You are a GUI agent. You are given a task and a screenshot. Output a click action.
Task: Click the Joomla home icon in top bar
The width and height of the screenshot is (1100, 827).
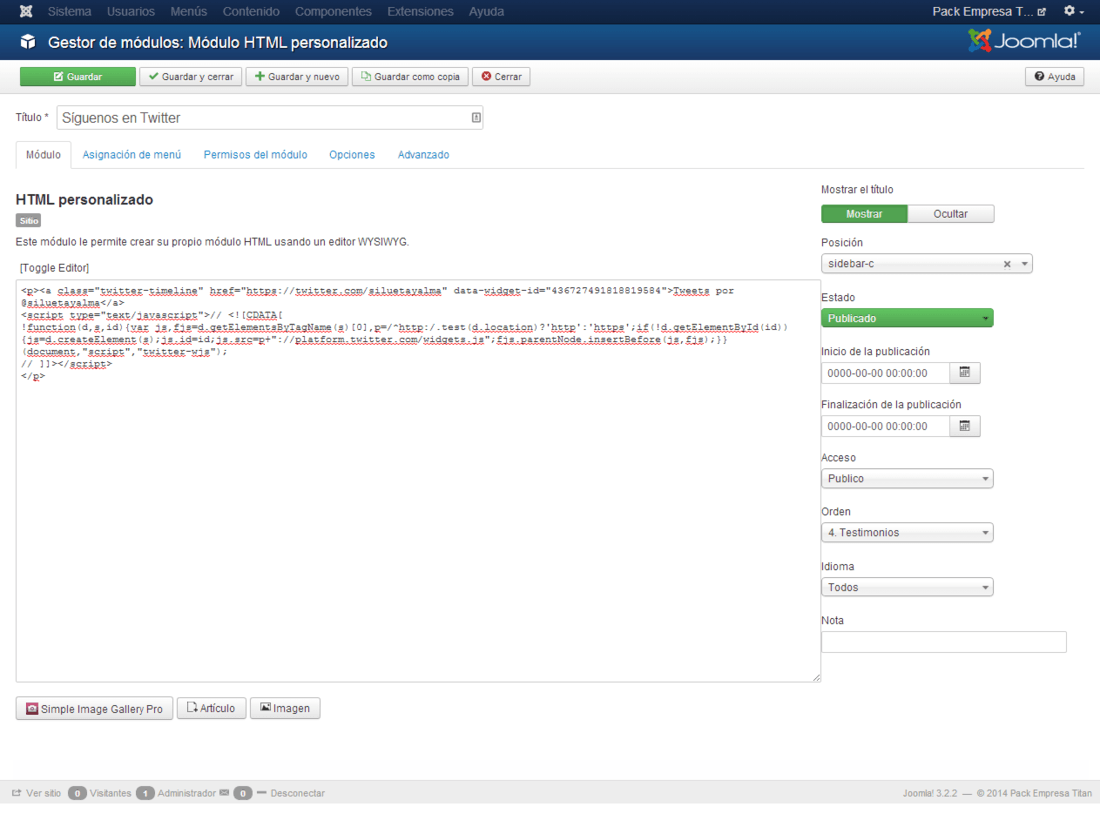coord(26,11)
